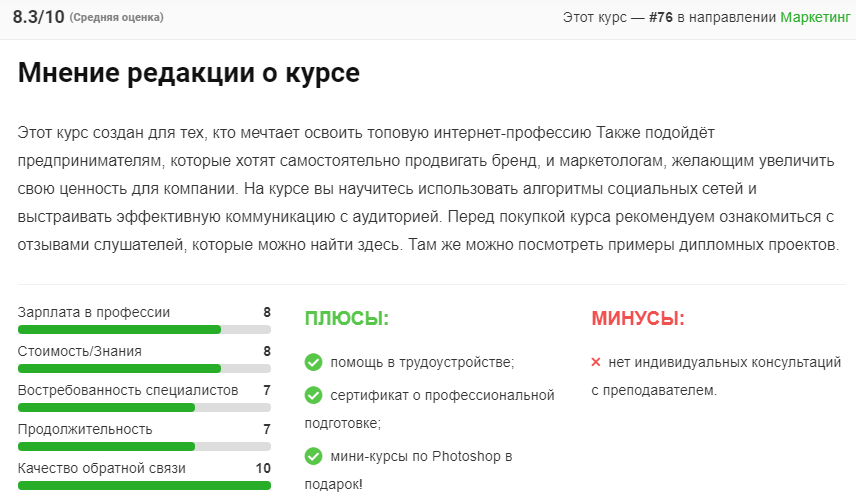
Task: Click the checkmark beside мини-курсы по Photoshop
Action: [313, 456]
